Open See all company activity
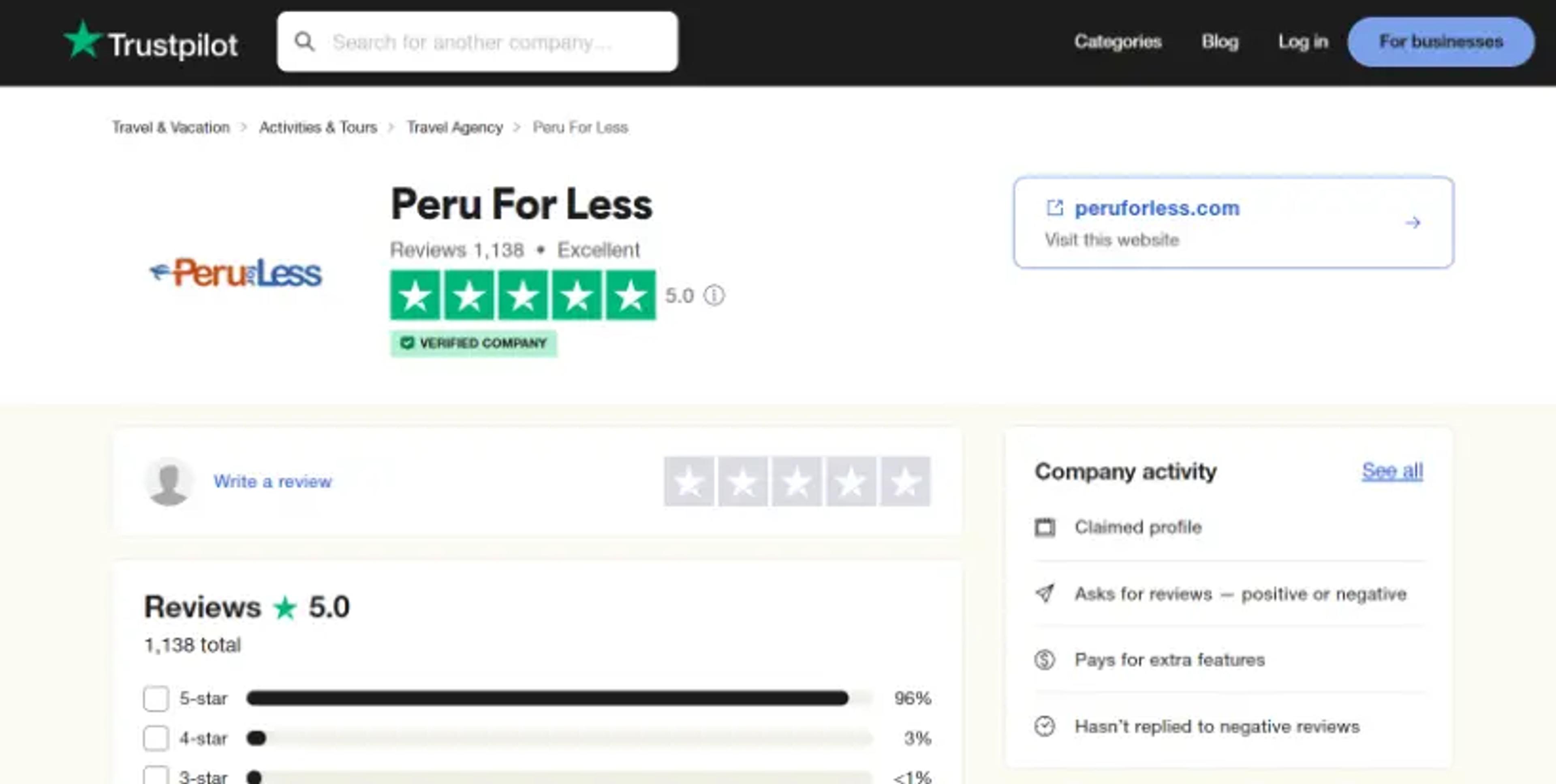 point(1392,471)
